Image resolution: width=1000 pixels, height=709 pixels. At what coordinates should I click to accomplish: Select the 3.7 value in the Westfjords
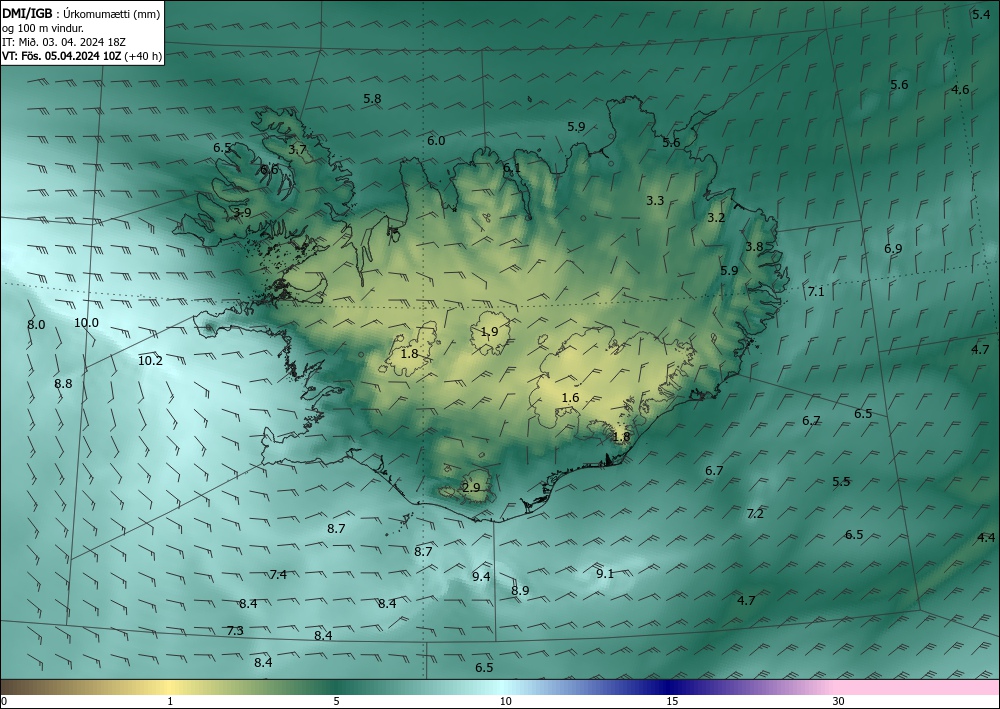click(x=297, y=150)
